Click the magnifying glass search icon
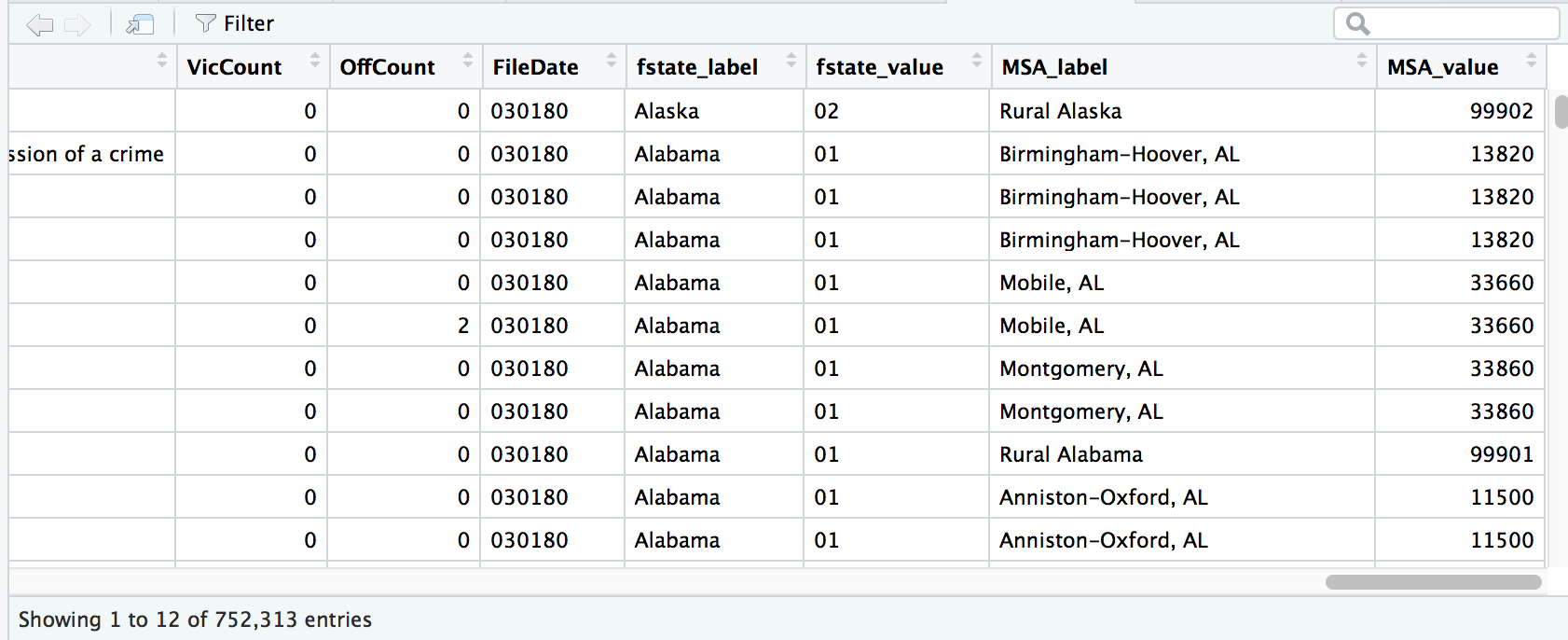The width and height of the screenshot is (1568, 640). [1357, 23]
